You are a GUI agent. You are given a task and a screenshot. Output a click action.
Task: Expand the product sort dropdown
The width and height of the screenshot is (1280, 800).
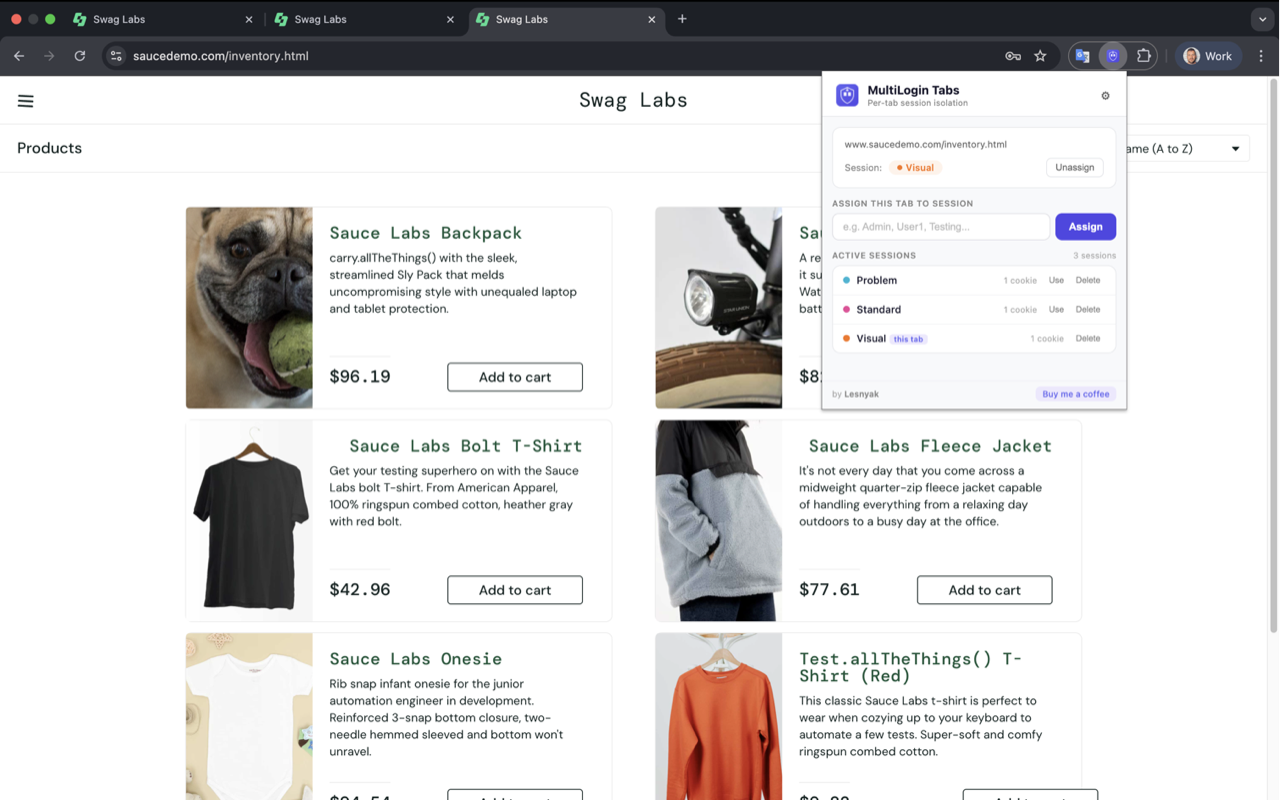1185,149
